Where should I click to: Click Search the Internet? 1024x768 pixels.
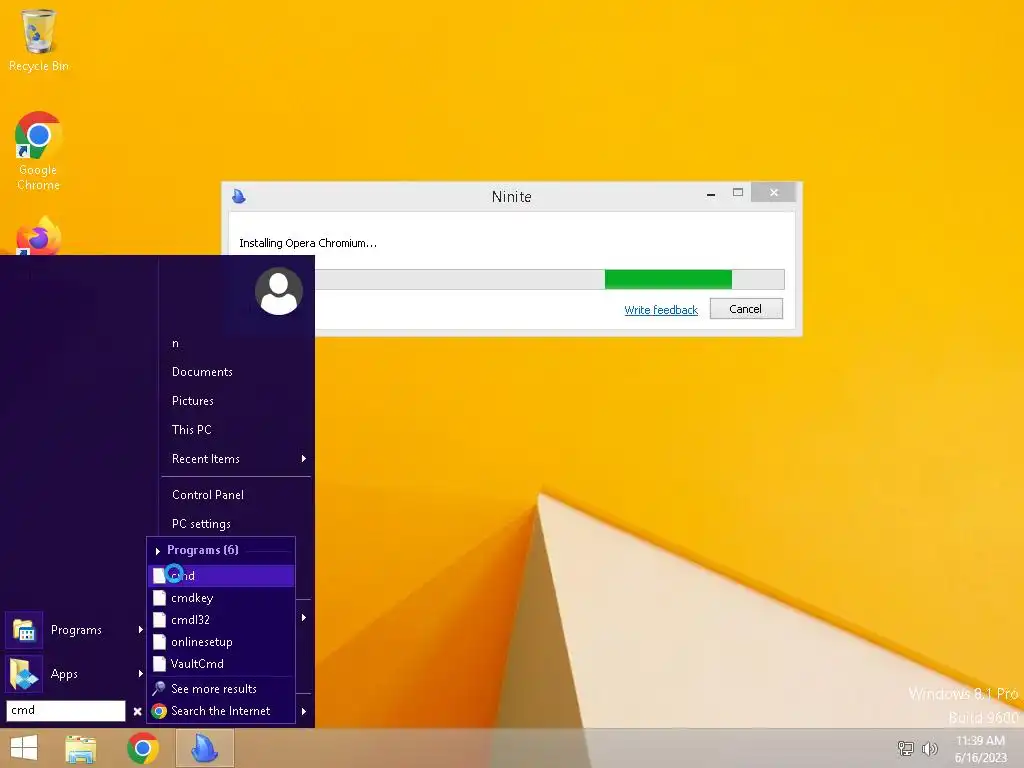(x=221, y=711)
